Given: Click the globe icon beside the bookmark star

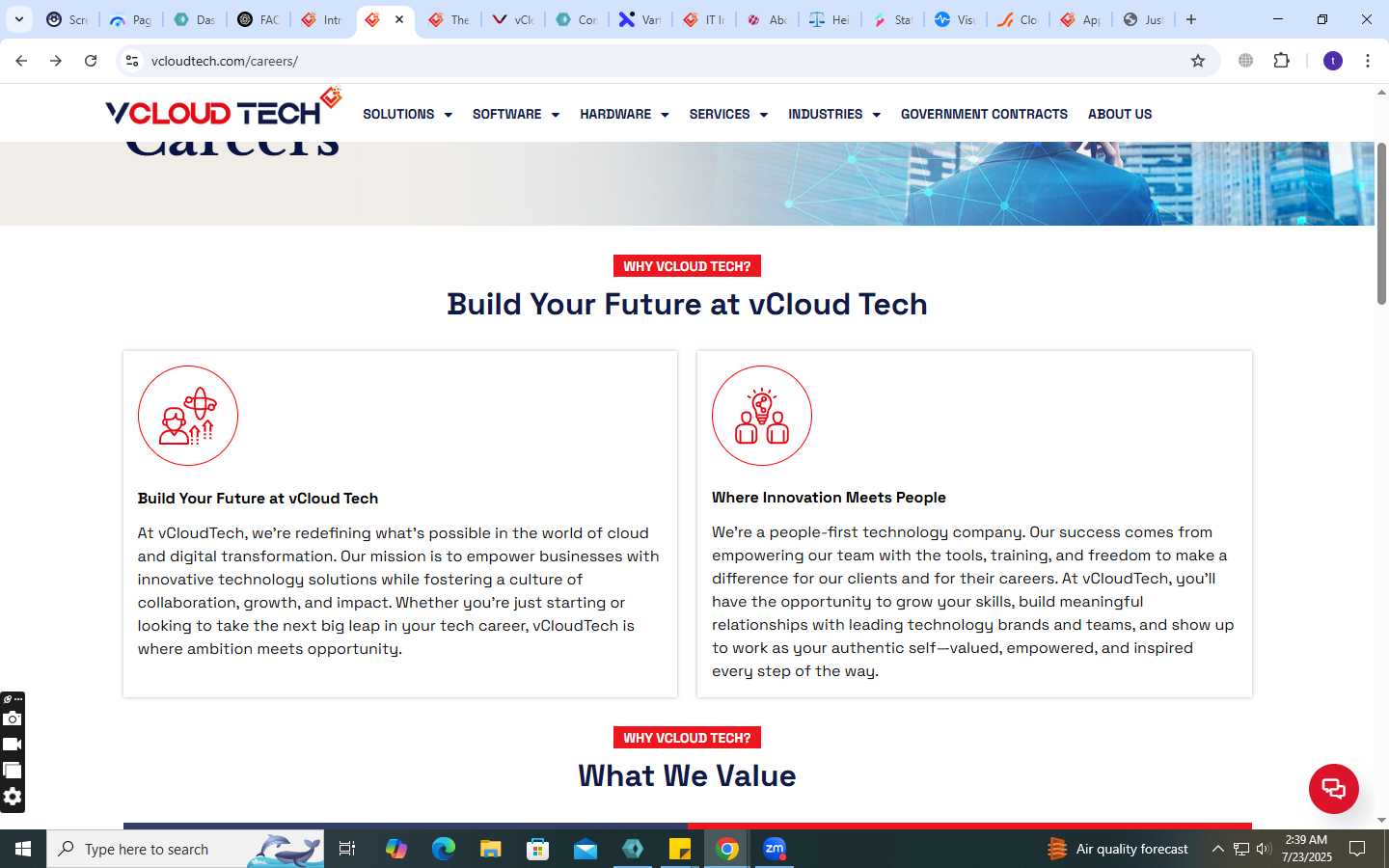Looking at the screenshot, I should tap(1245, 61).
